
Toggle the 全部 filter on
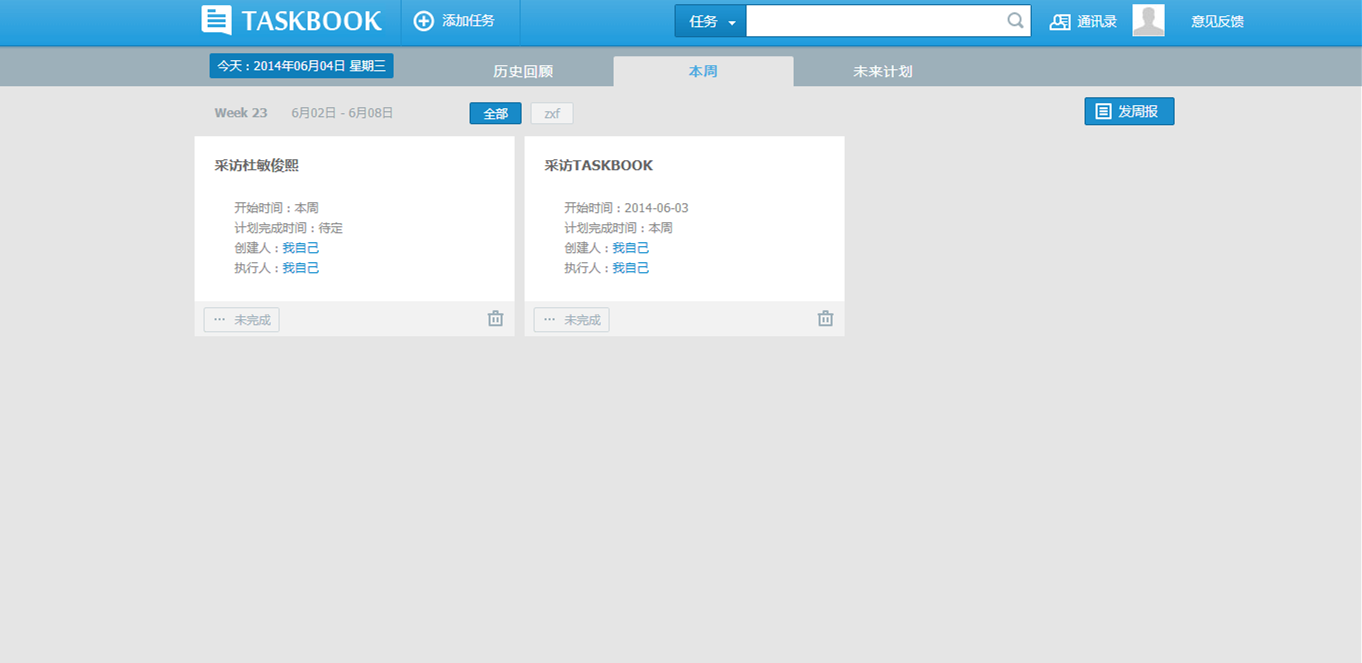coord(495,114)
